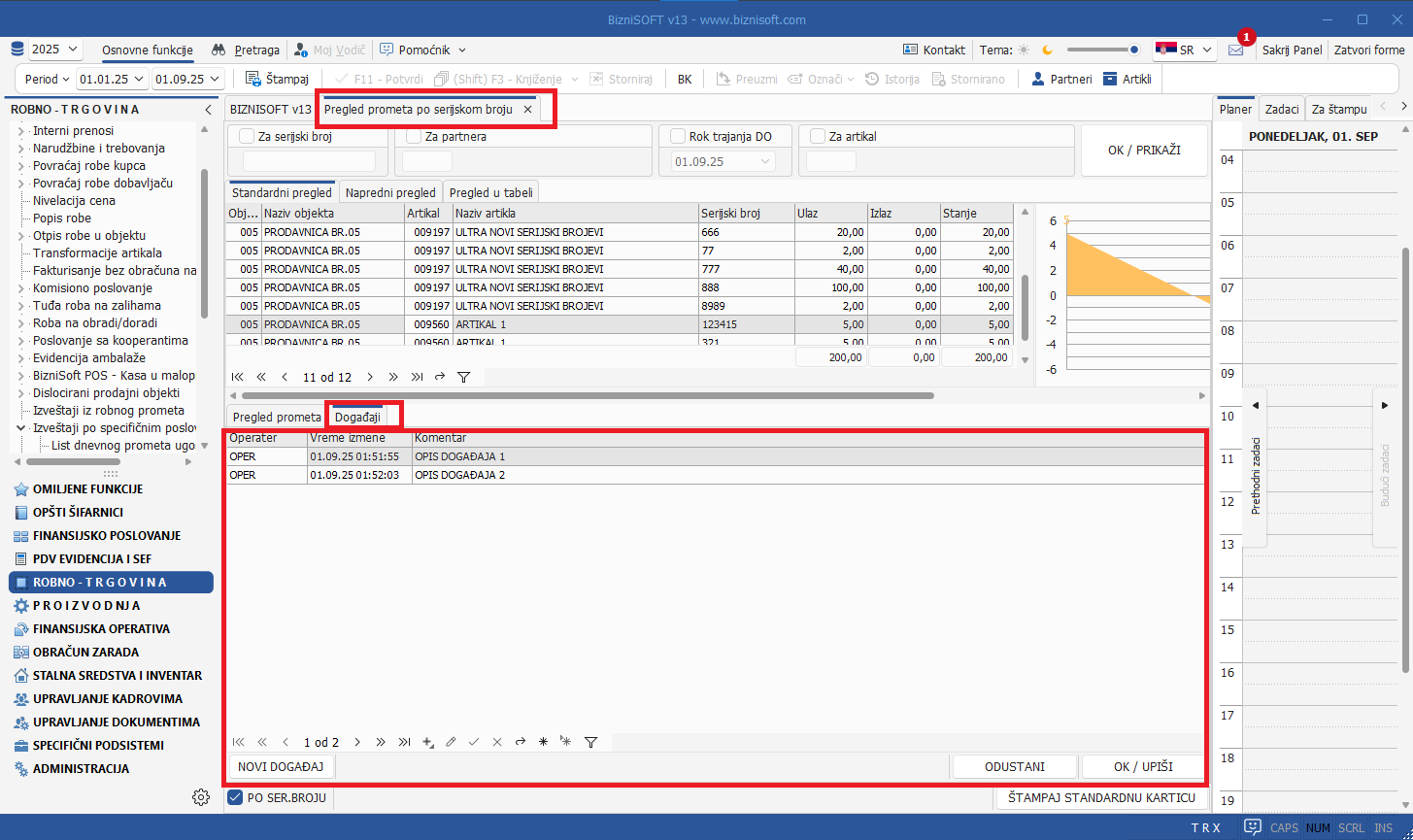
Task: Click the filter icon in events navigator
Action: point(590,742)
